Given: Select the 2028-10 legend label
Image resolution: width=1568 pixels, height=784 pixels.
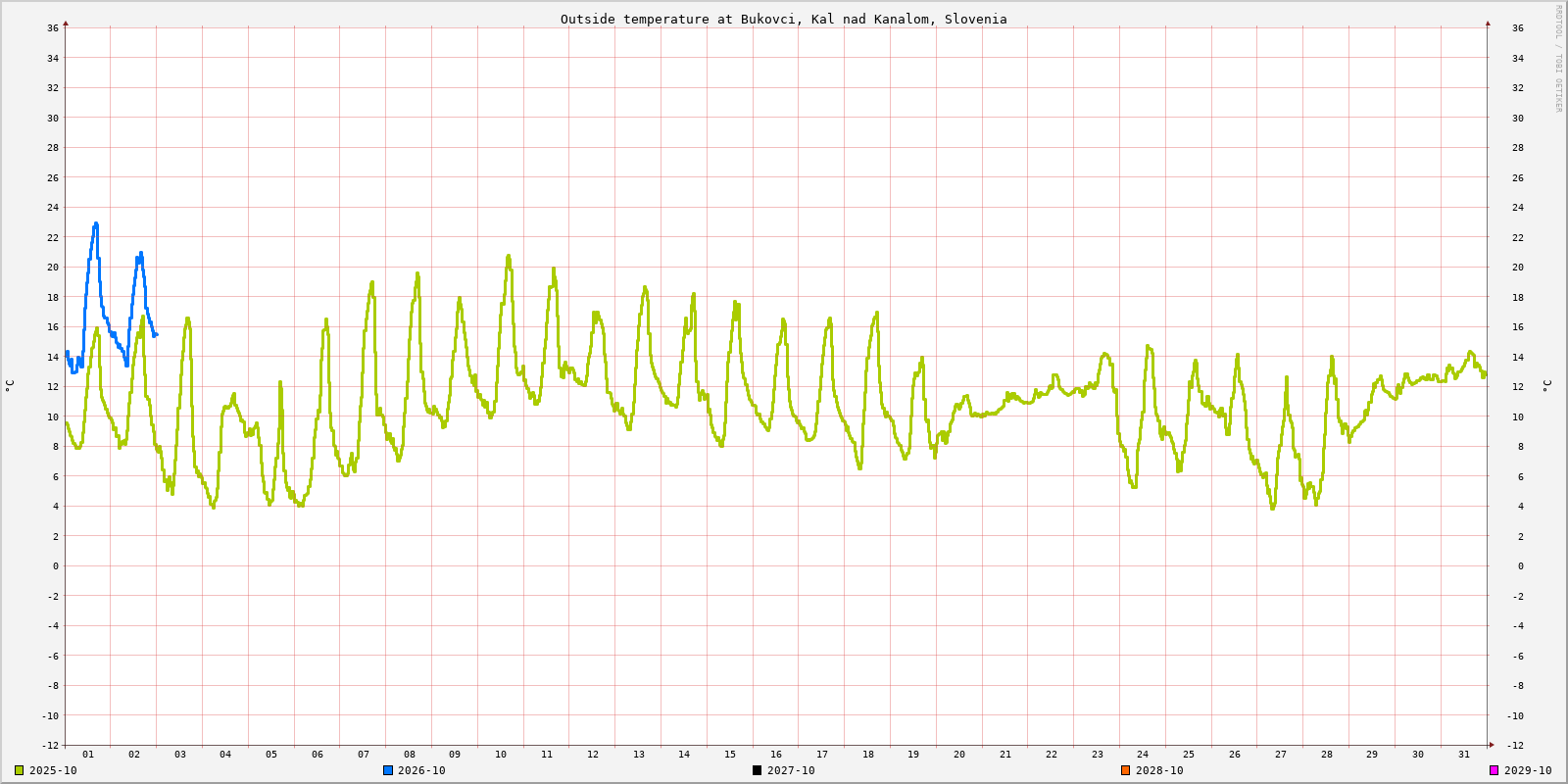Looking at the screenshot, I should [x=1159, y=770].
